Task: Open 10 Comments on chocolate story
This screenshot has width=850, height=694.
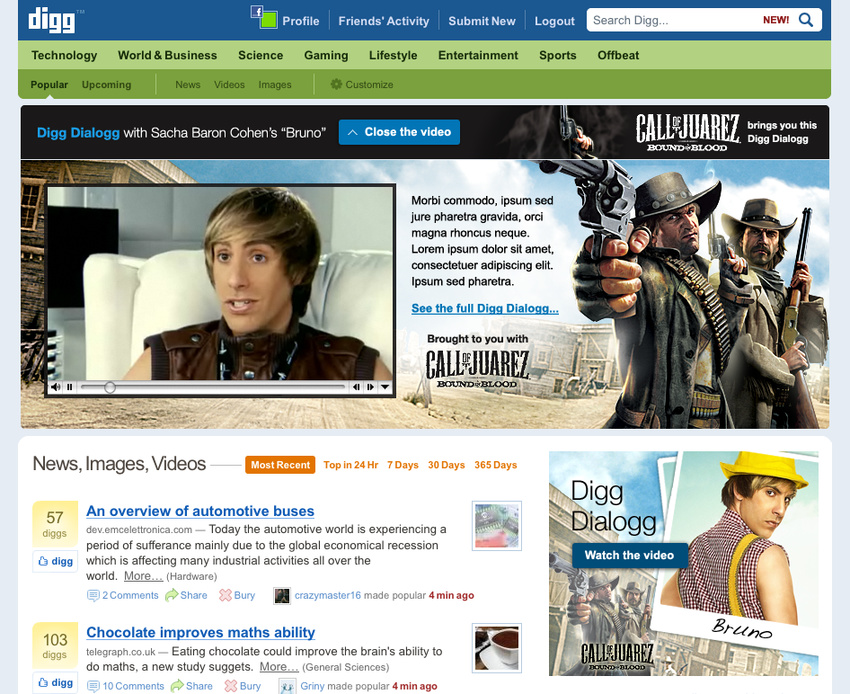Action: point(125,686)
